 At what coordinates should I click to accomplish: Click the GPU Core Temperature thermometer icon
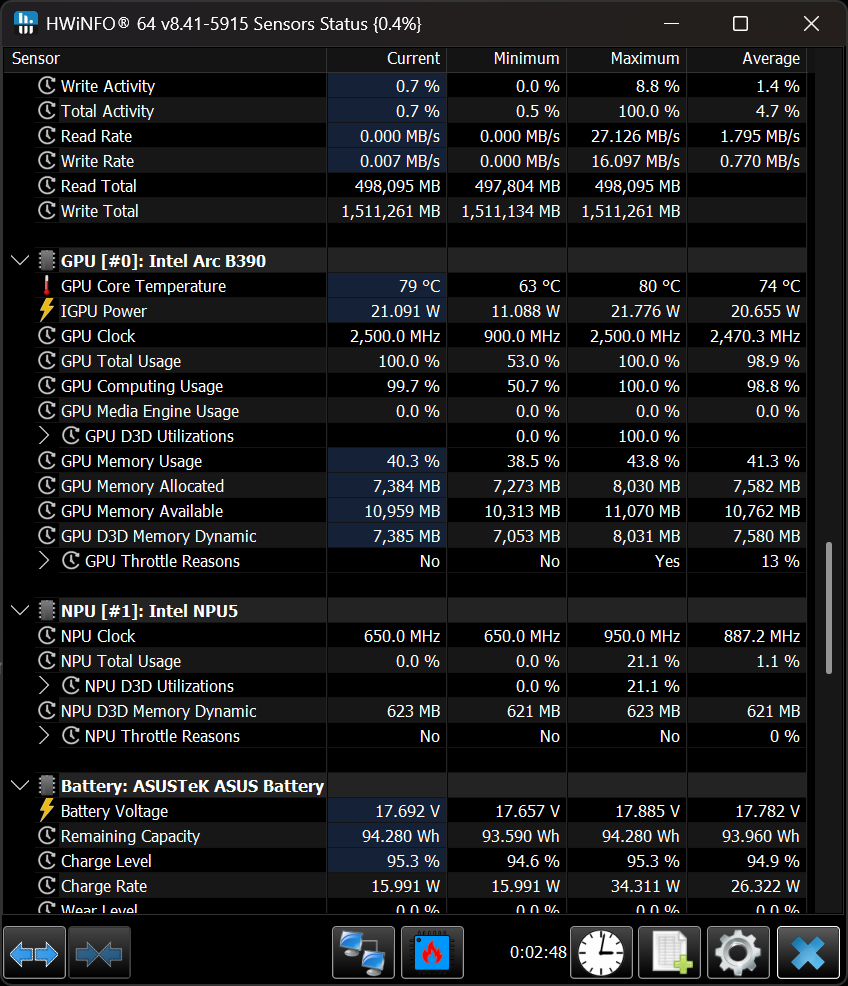pyautogui.click(x=47, y=286)
